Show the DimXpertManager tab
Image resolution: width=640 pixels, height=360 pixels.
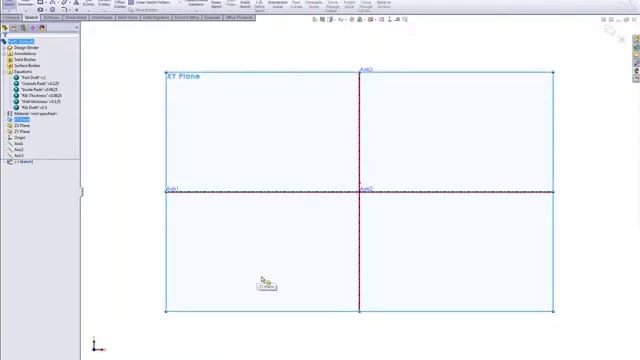(33, 28)
